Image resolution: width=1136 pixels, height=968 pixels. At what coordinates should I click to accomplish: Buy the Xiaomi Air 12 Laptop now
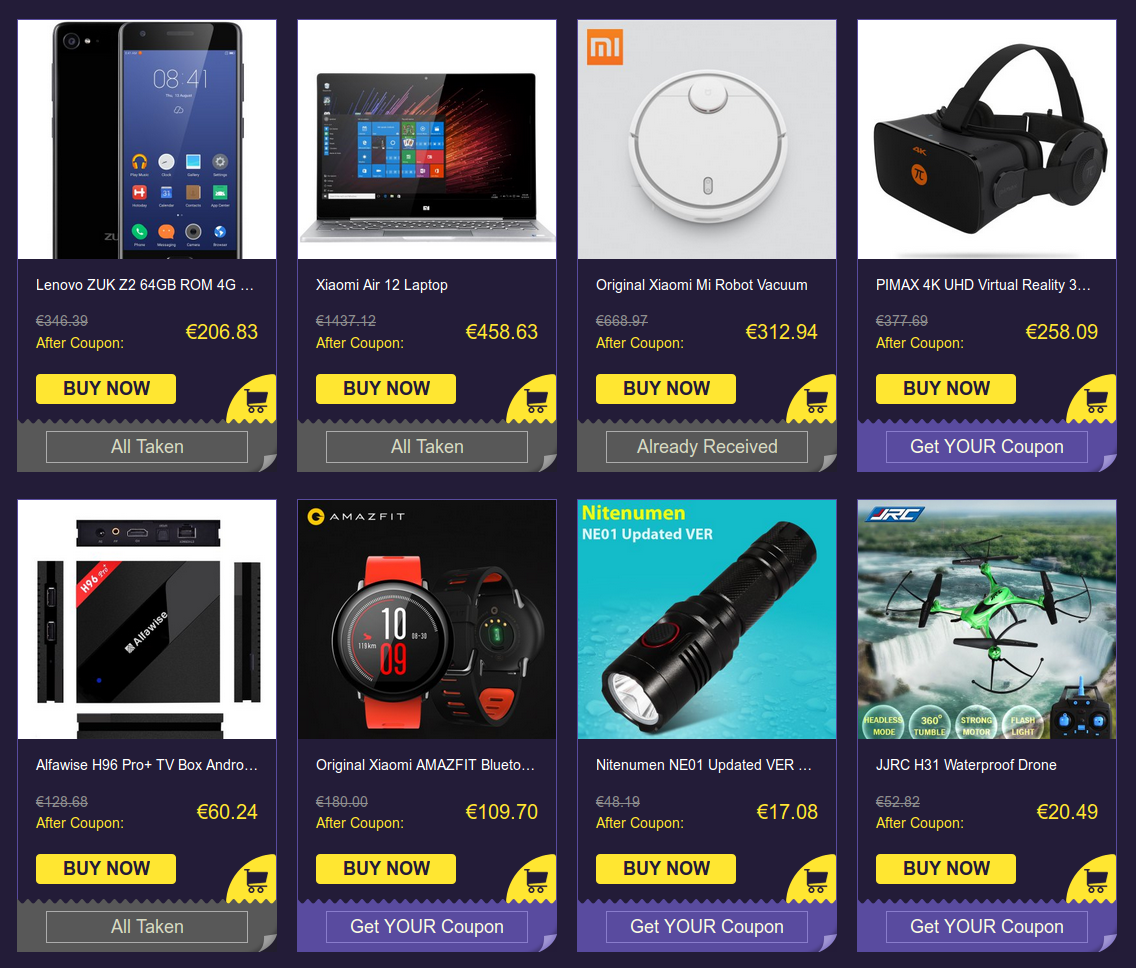pos(386,389)
